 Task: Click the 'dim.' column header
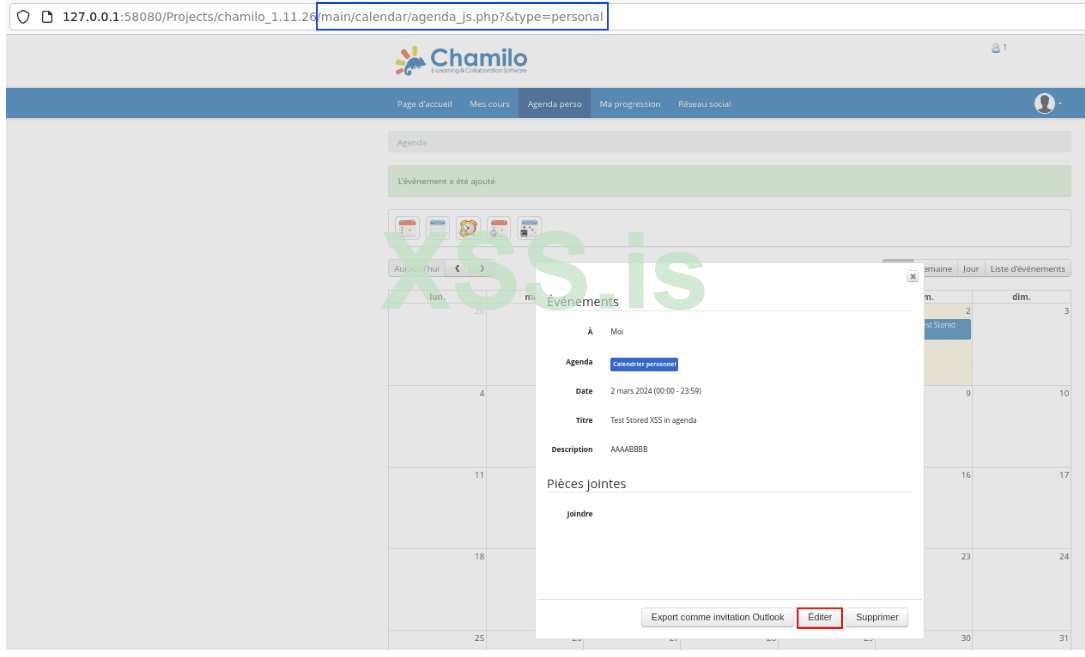[1021, 296]
